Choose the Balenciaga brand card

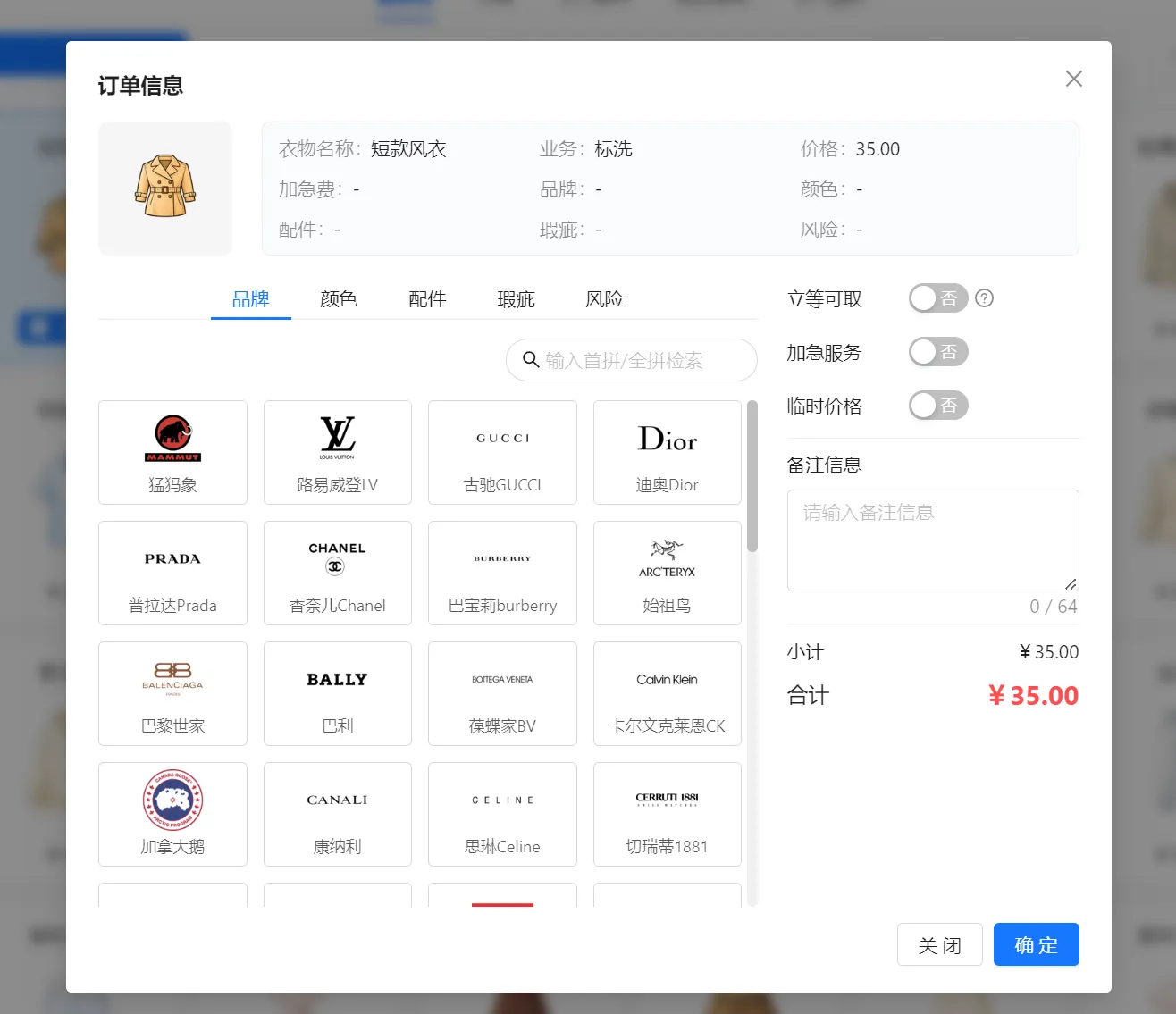click(172, 693)
